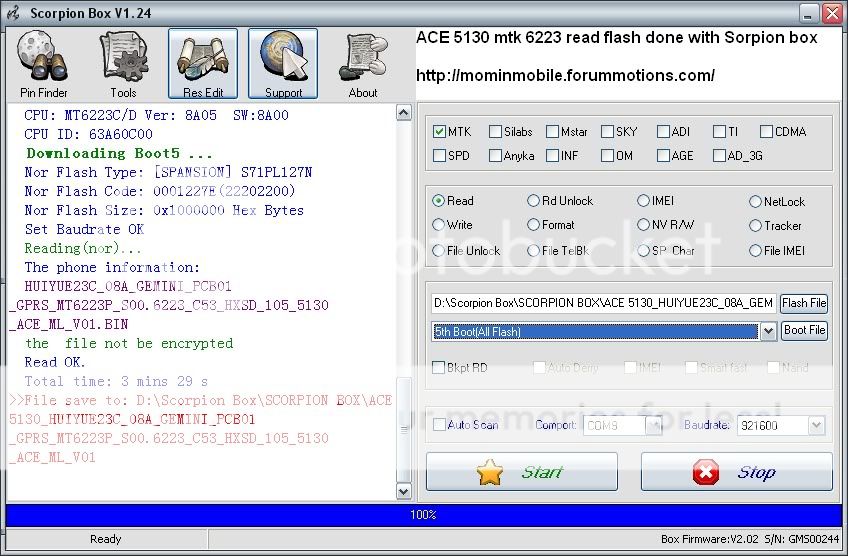The image size is (848, 556).
Task: Click the Start button with star
Action: coord(522,472)
